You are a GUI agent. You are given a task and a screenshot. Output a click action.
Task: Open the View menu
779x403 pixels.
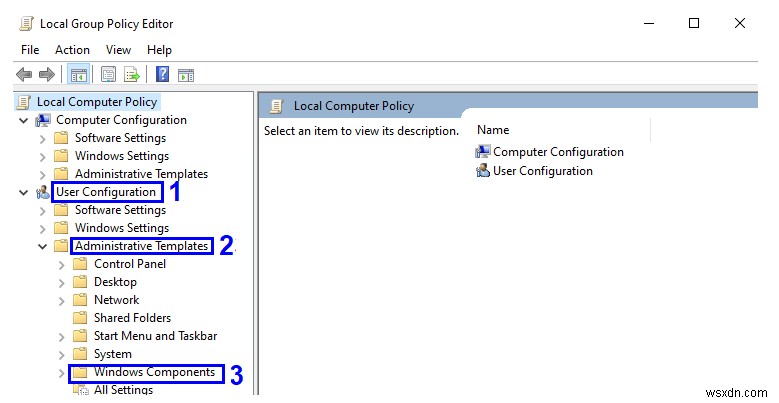pyautogui.click(x=118, y=50)
